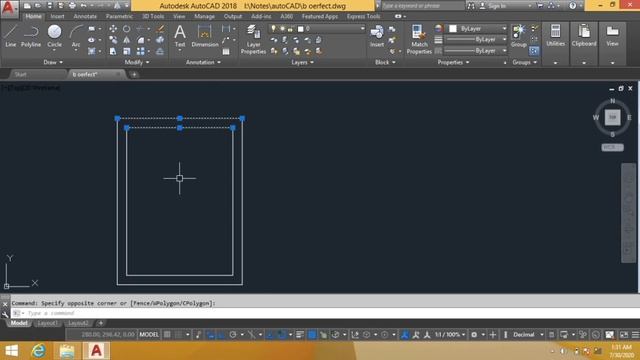
Task: Click the Group objects tool
Action: coord(519,36)
